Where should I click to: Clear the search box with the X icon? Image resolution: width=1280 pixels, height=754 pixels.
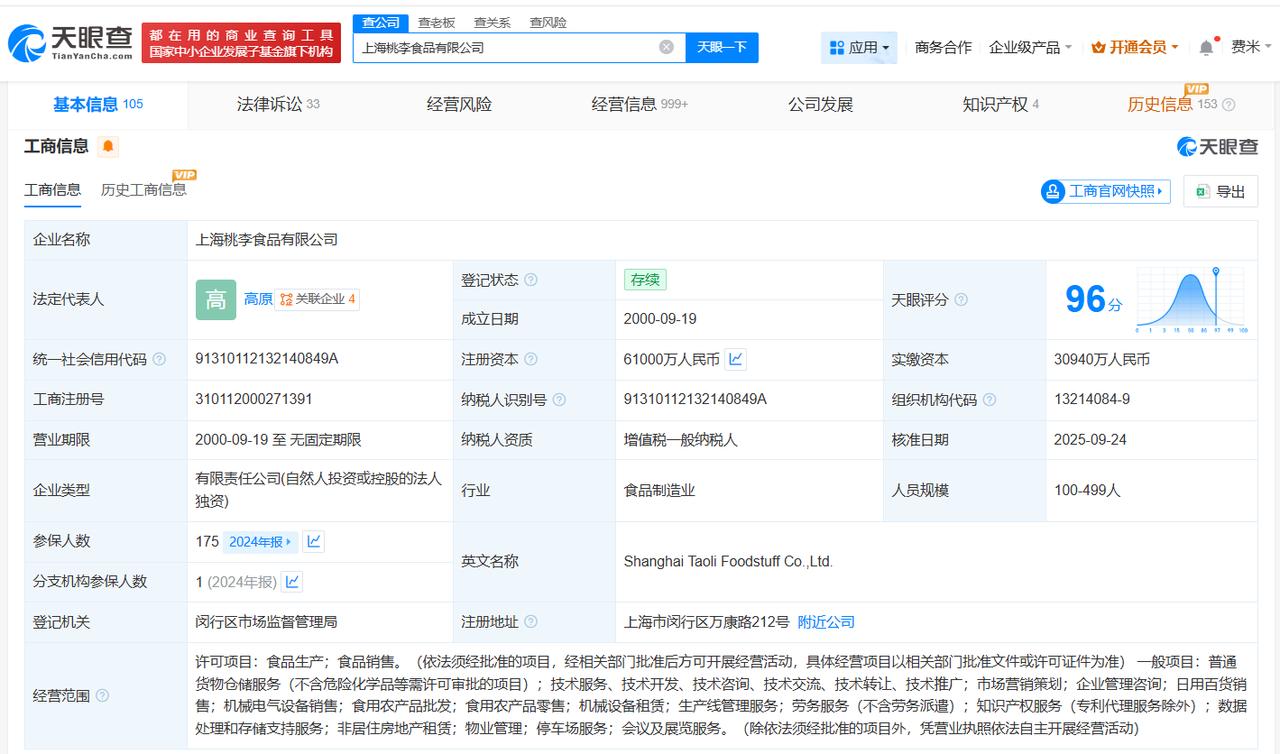[666, 47]
